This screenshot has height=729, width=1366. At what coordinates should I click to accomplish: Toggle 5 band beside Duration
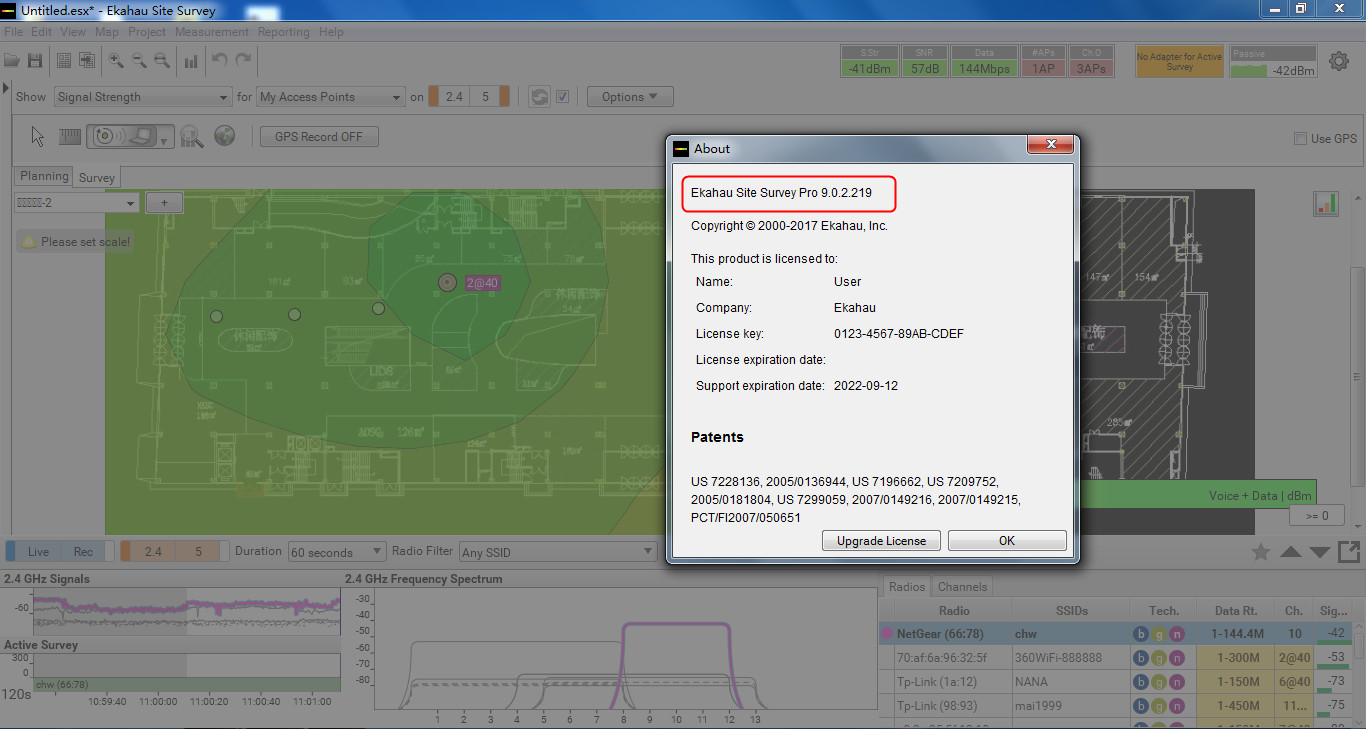198,551
